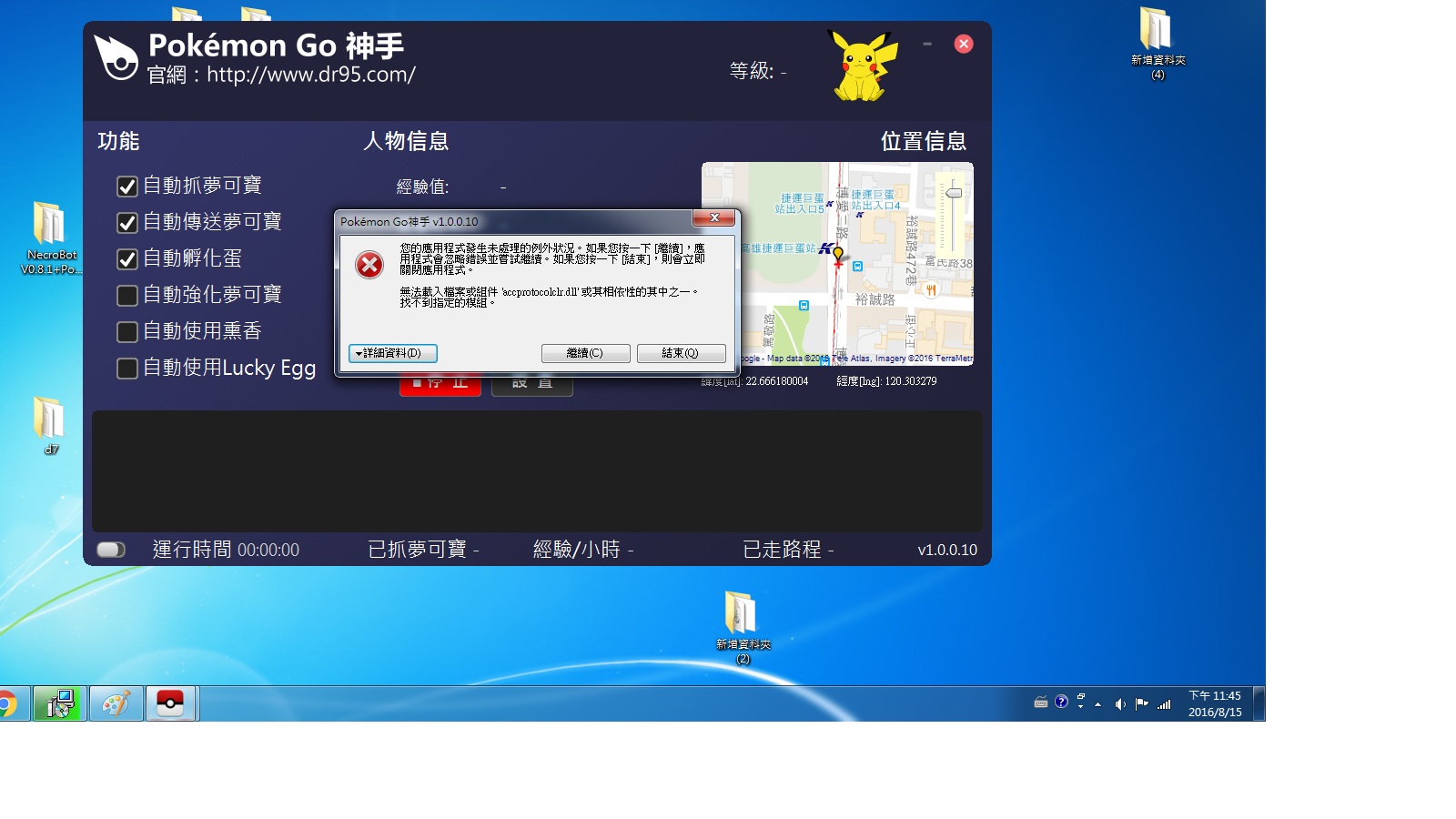
Task: Flip the toggle switch next to 運行時間
Action: [111, 550]
